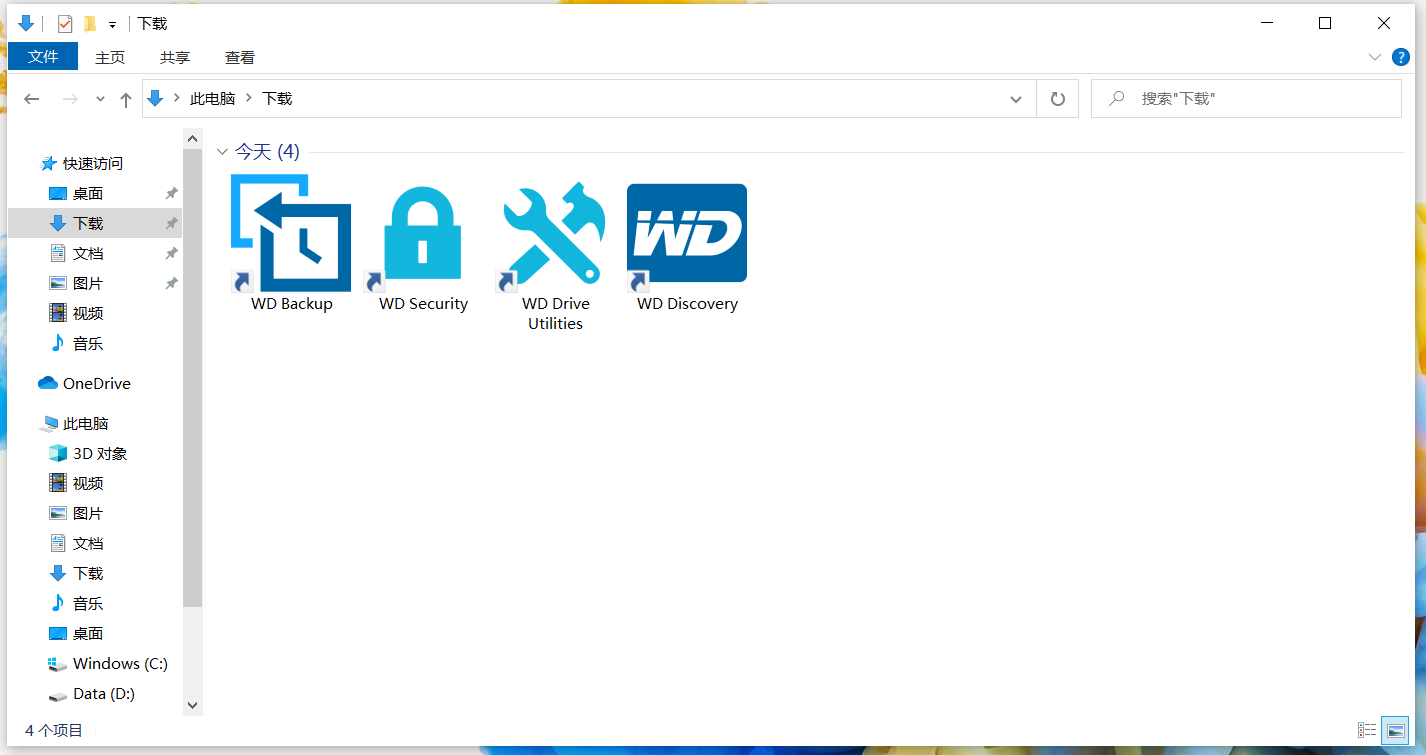The image size is (1426, 755).
Task: Click the ribbon help question mark
Action: click(x=1400, y=57)
